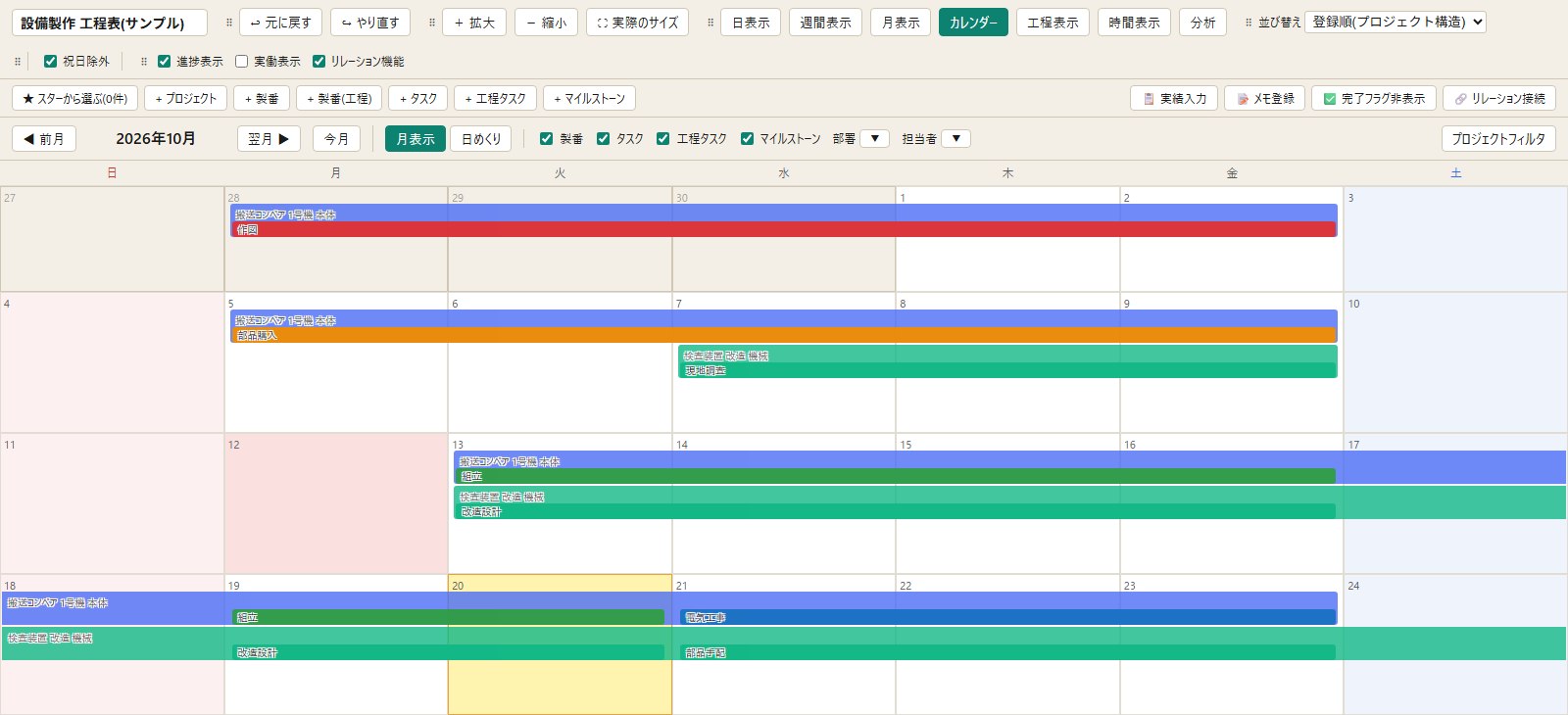This screenshot has width=1568, height=715.
Task: Toggle 完了フラグ非表示 button
Action: pos(1374,99)
